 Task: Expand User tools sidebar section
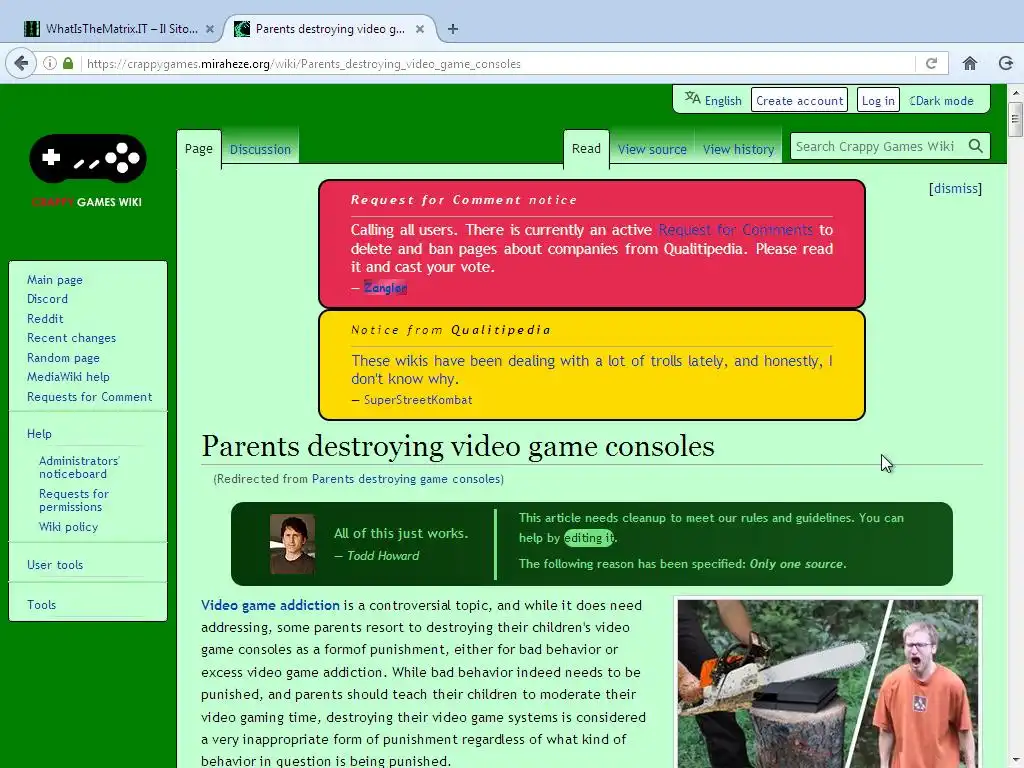[55, 565]
